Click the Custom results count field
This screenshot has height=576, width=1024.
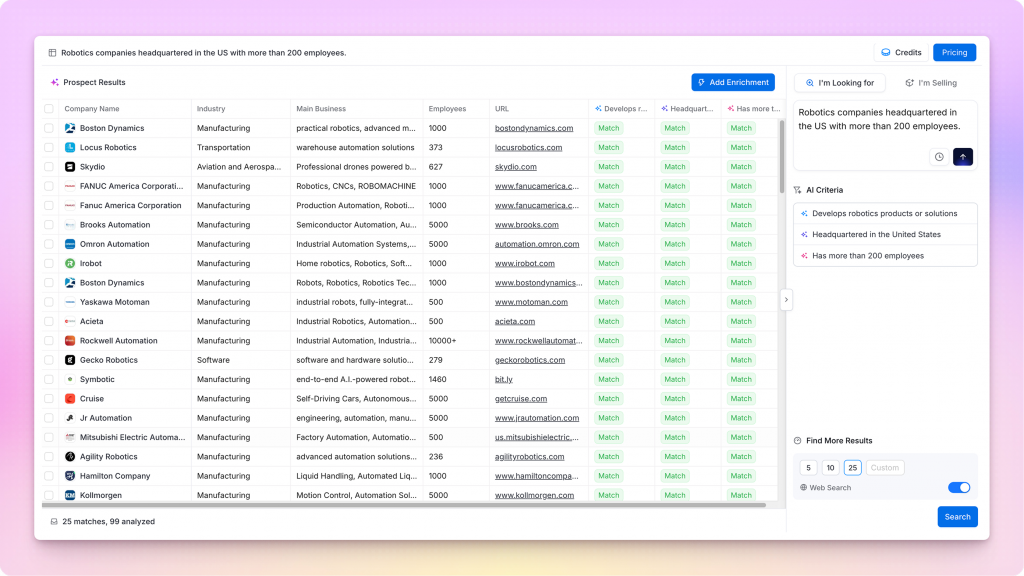pyautogui.click(x=884, y=468)
